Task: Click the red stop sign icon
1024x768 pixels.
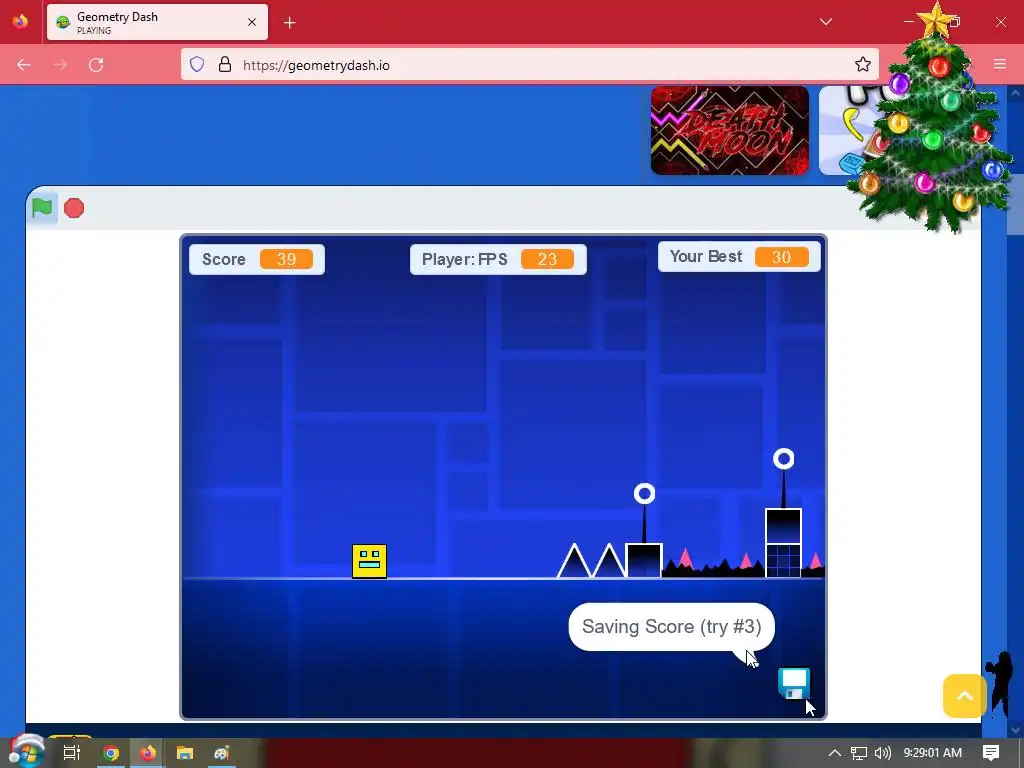Action: (74, 208)
